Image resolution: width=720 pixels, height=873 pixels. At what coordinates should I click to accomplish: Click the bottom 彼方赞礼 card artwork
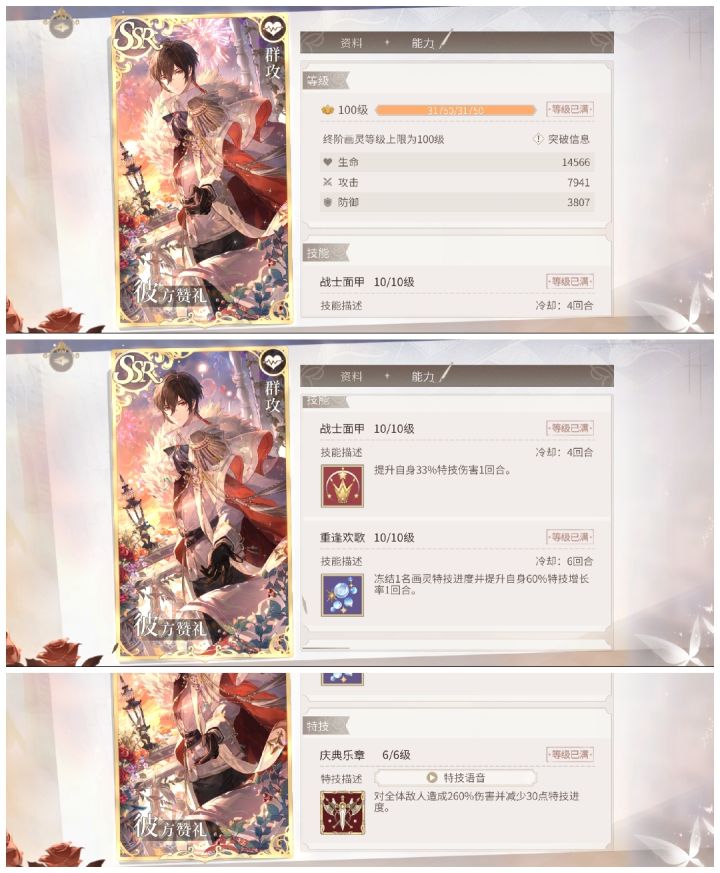click(202, 767)
